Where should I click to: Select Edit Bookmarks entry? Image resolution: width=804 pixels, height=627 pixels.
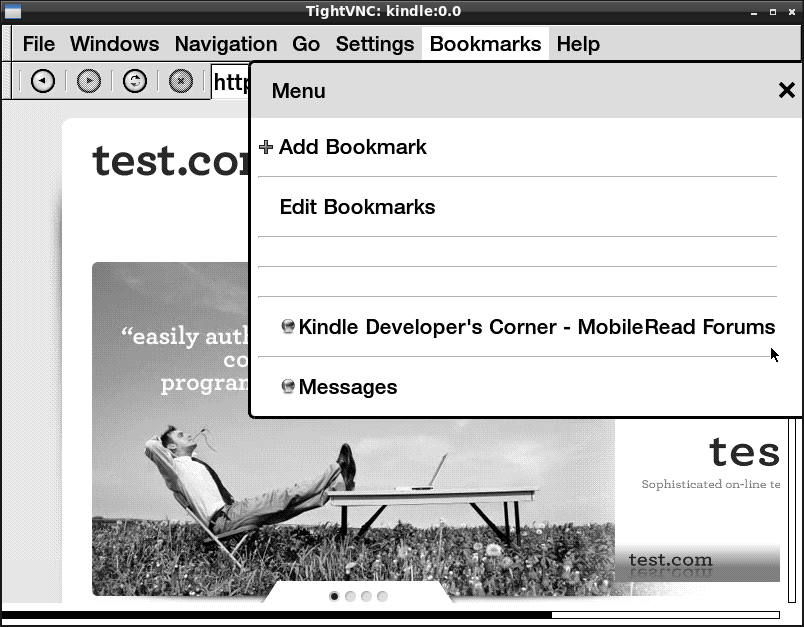coord(517,207)
